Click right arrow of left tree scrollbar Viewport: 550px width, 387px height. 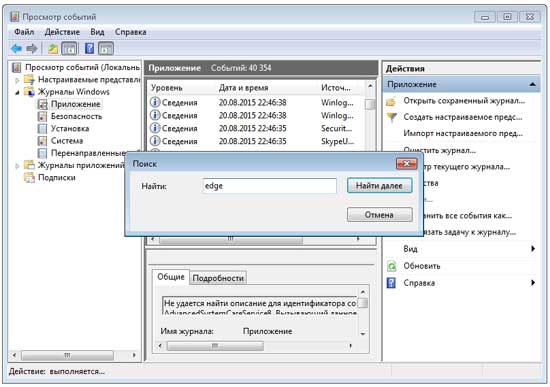pyautogui.click(x=134, y=355)
